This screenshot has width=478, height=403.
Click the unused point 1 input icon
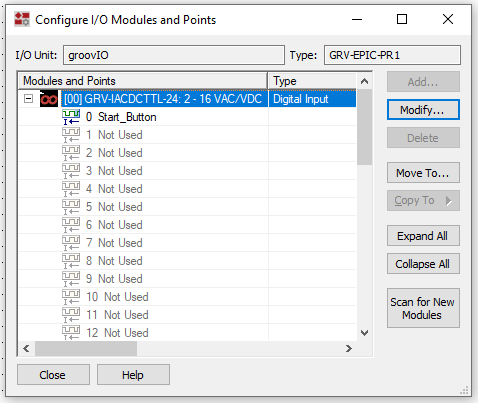tap(71, 135)
